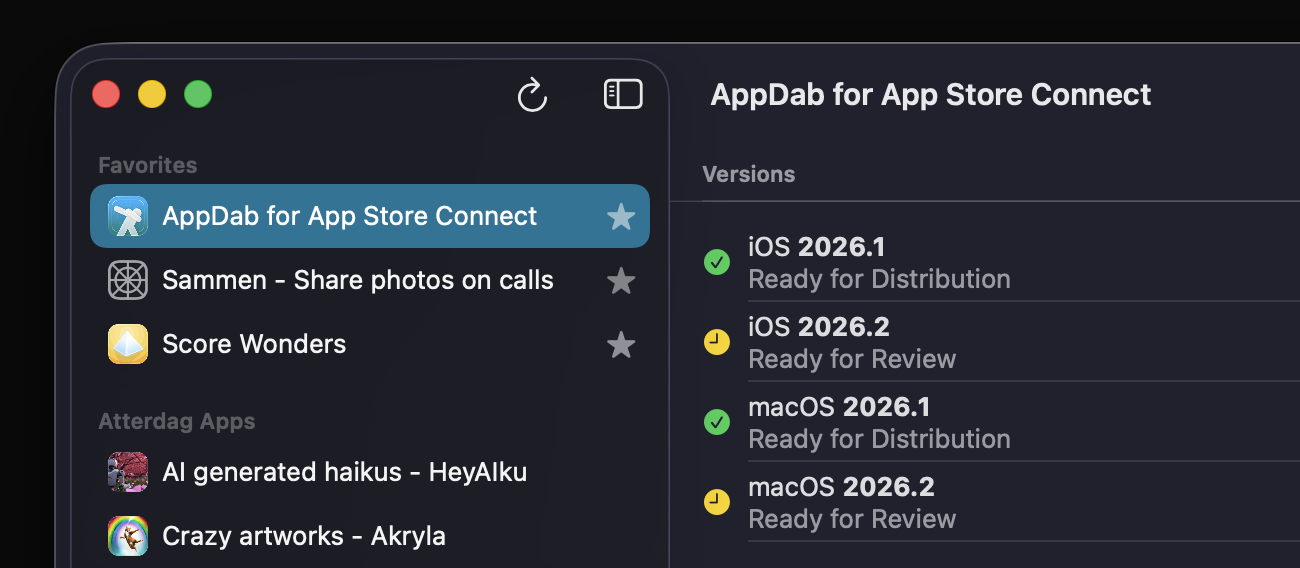
Task: Click the green zoom window button
Action: [198, 95]
